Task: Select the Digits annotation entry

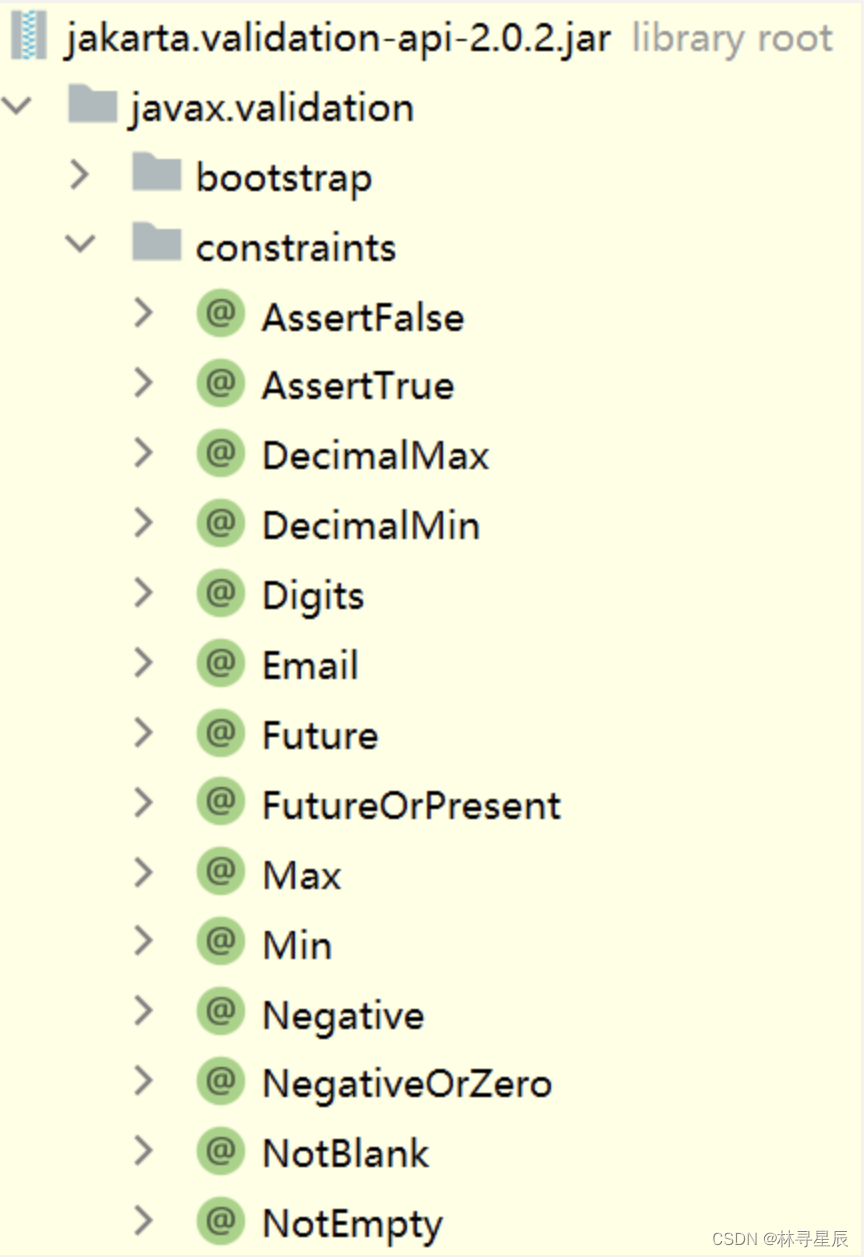Action: [312, 596]
